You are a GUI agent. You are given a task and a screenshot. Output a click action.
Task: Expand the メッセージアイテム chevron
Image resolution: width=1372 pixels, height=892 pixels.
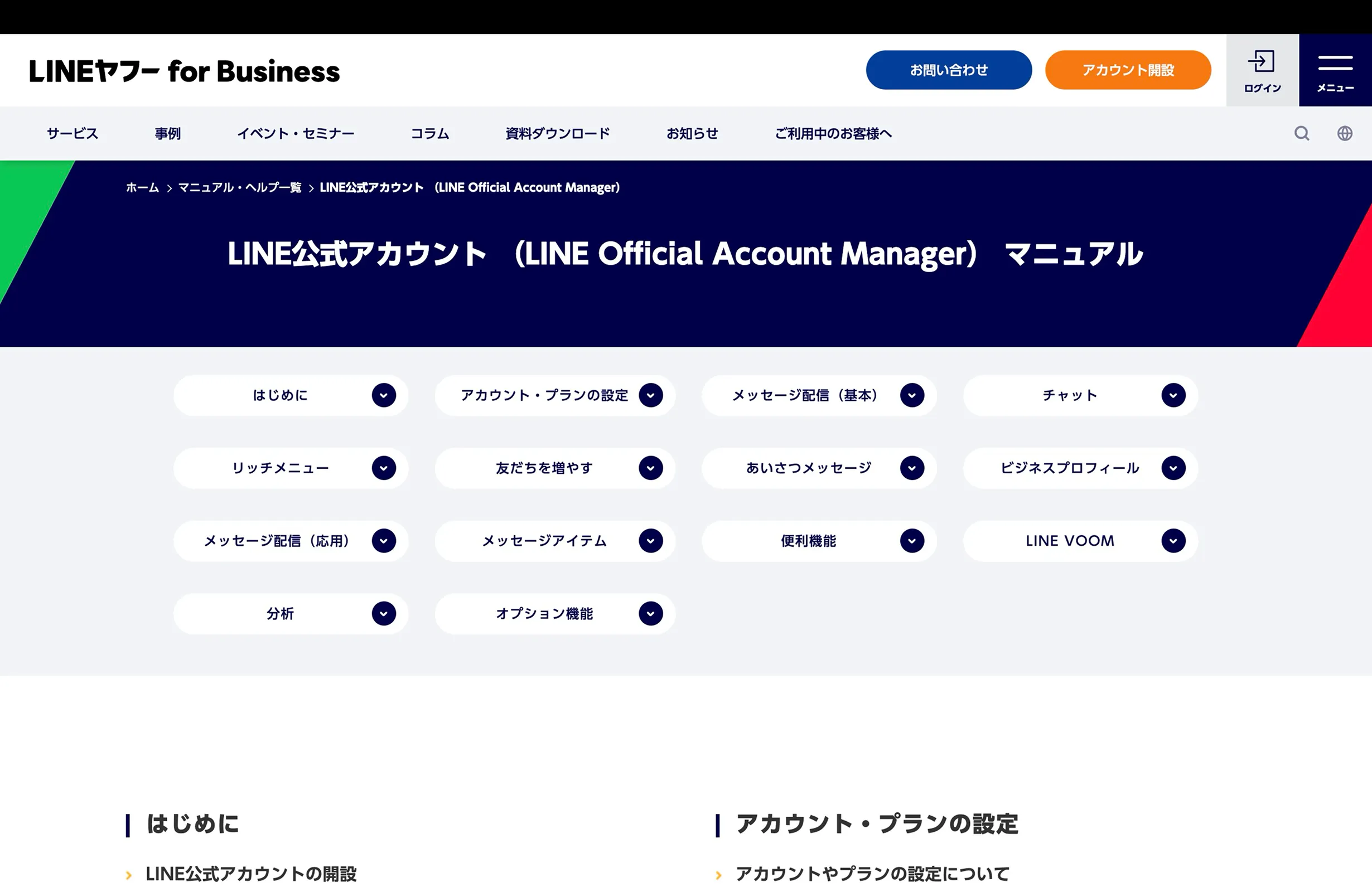pyautogui.click(x=651, y=541)
